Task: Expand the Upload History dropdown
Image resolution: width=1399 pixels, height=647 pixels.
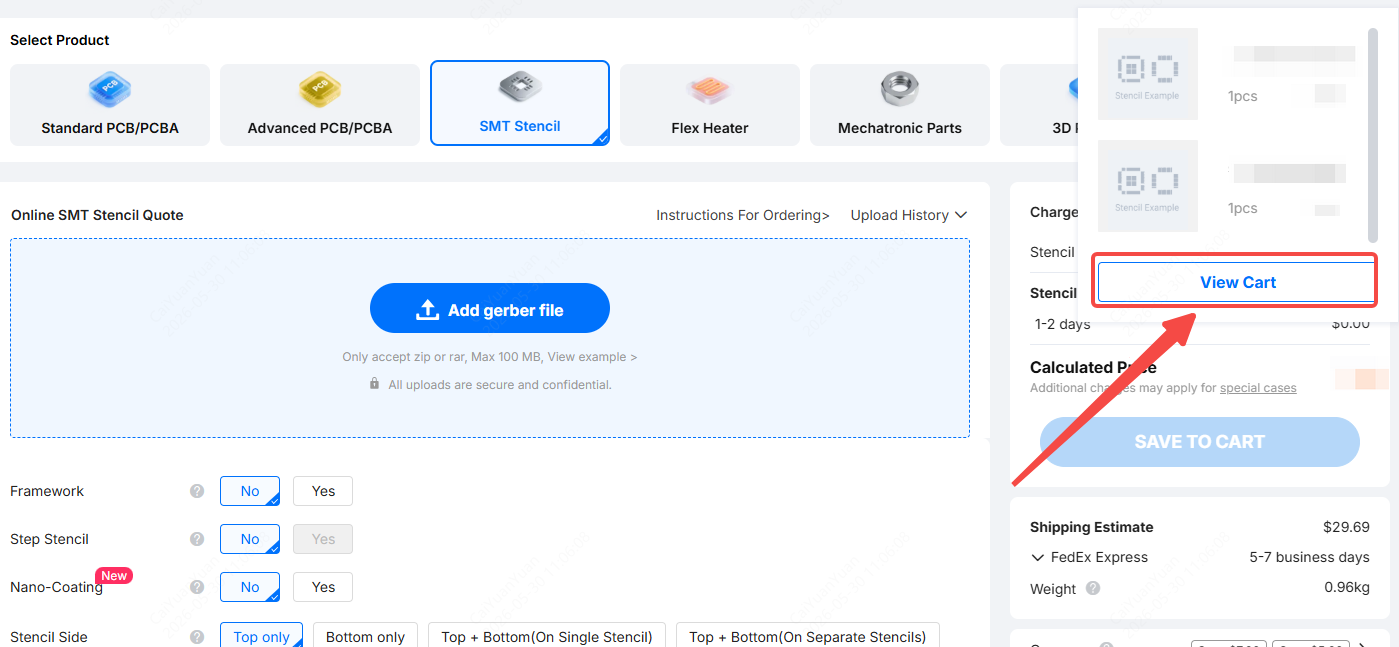Action: tap(909, 215)
